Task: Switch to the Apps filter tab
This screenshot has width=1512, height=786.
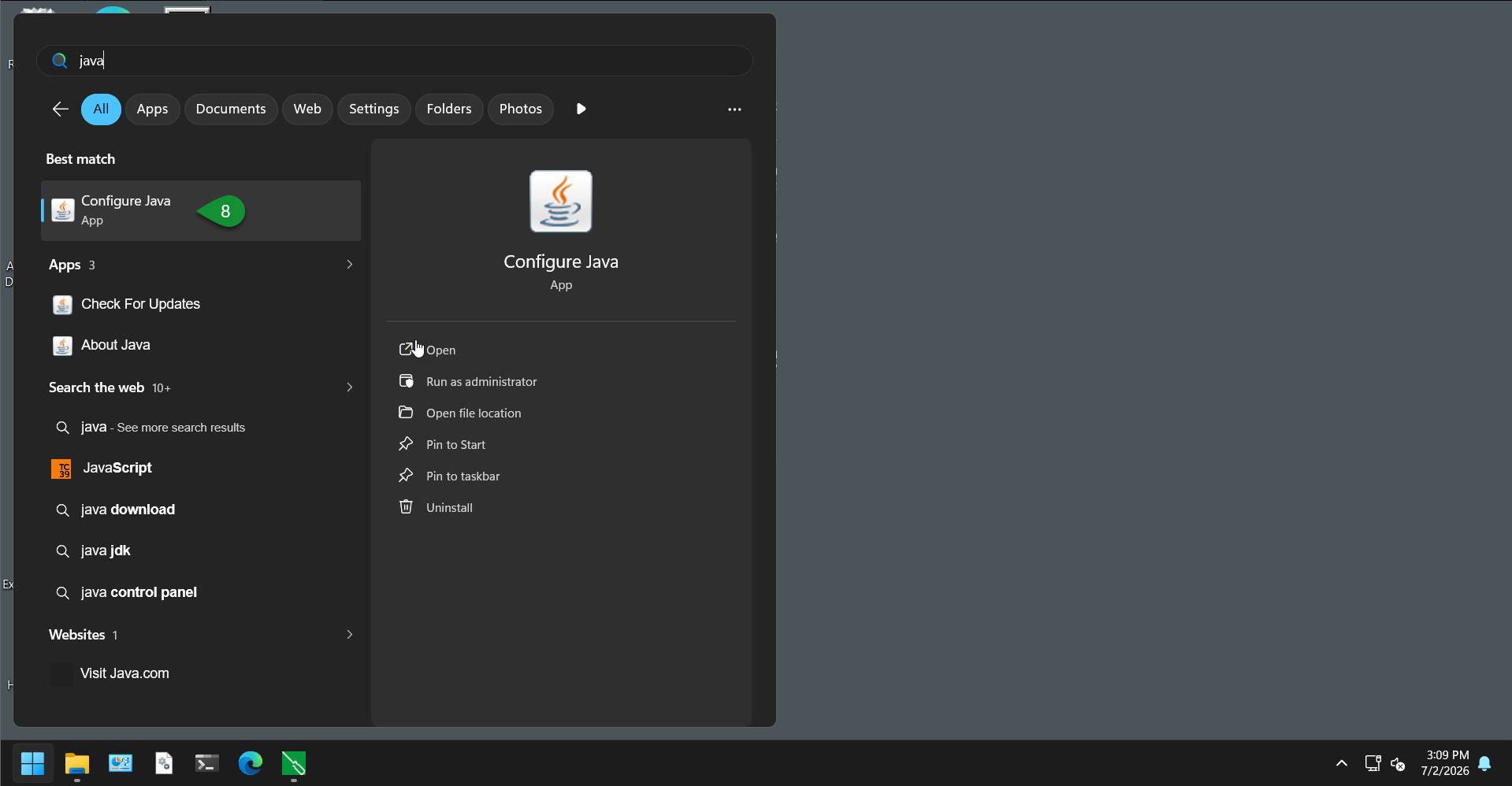Action: (x=152, y=109)
